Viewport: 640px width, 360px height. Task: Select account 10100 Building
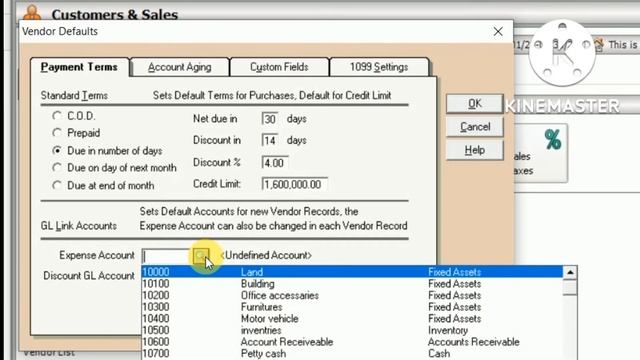click(352, 284)
